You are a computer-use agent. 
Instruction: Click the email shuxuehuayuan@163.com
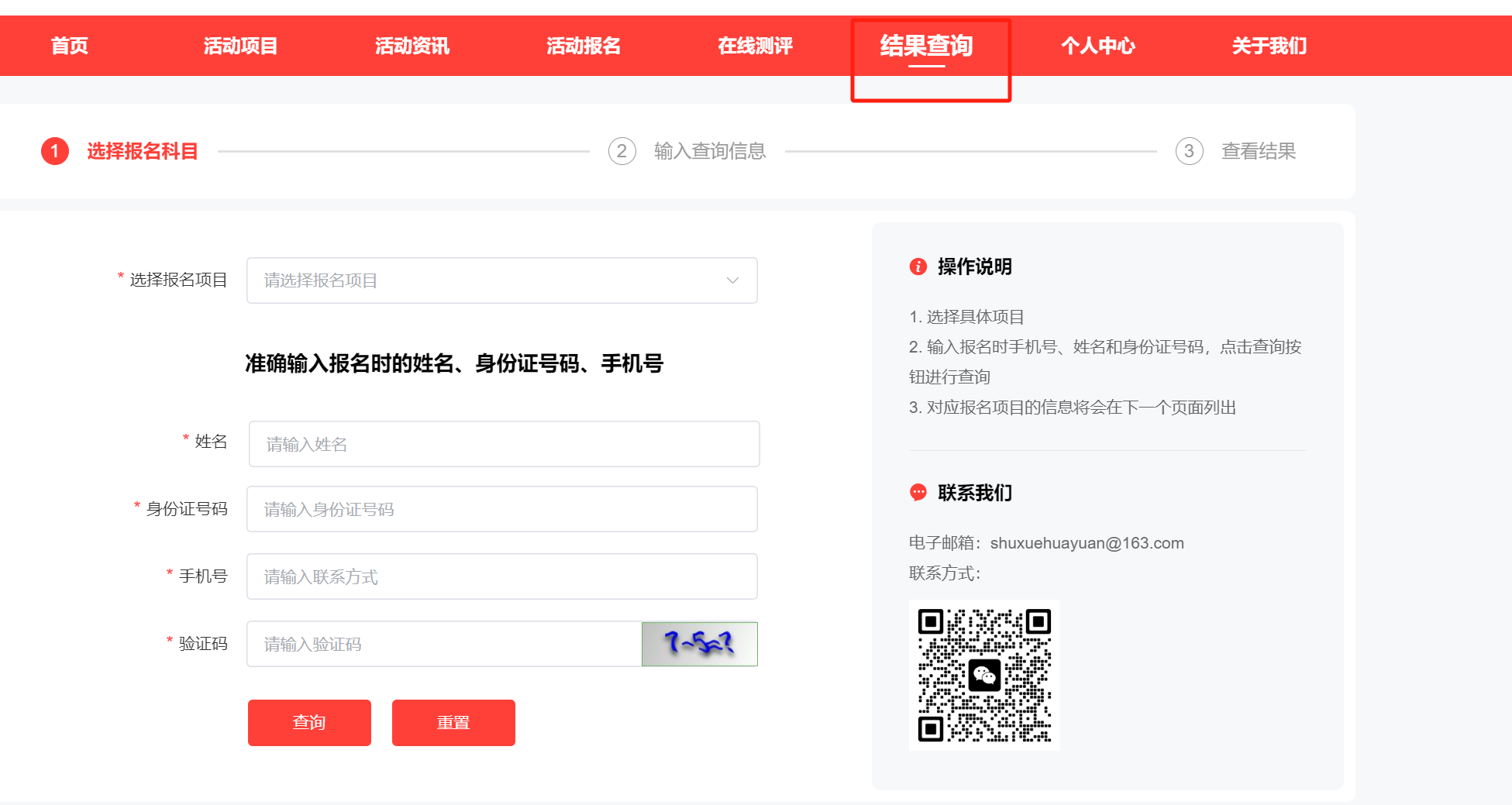[1087, 543]
